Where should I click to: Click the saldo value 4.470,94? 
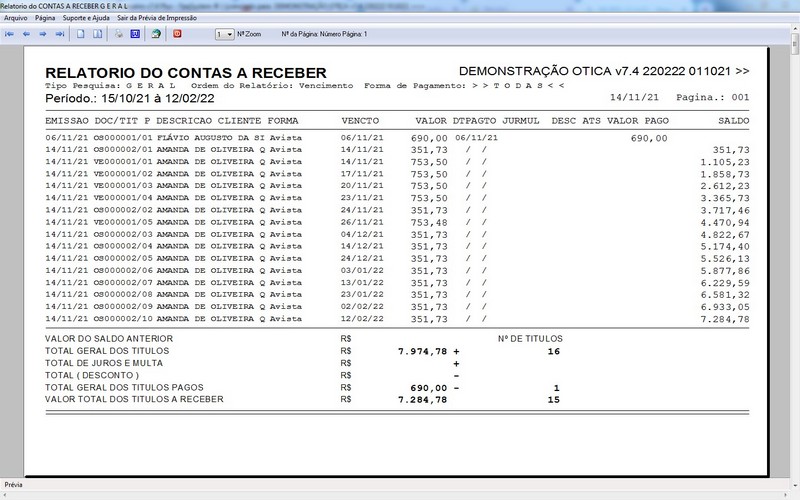(724, 223)
